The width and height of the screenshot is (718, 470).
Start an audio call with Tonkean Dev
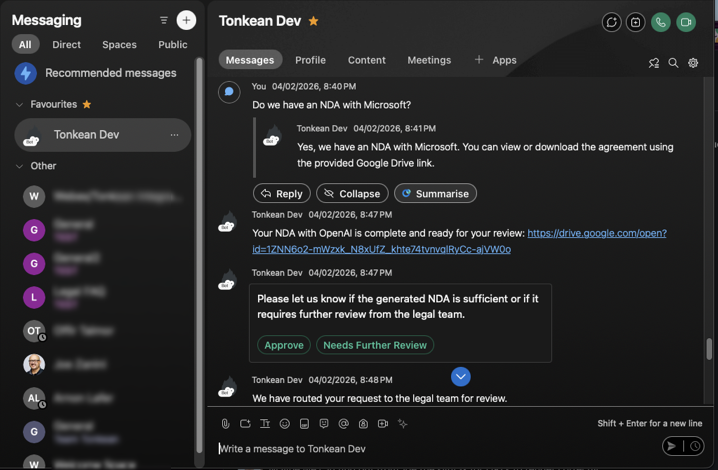tap(660, 22)
